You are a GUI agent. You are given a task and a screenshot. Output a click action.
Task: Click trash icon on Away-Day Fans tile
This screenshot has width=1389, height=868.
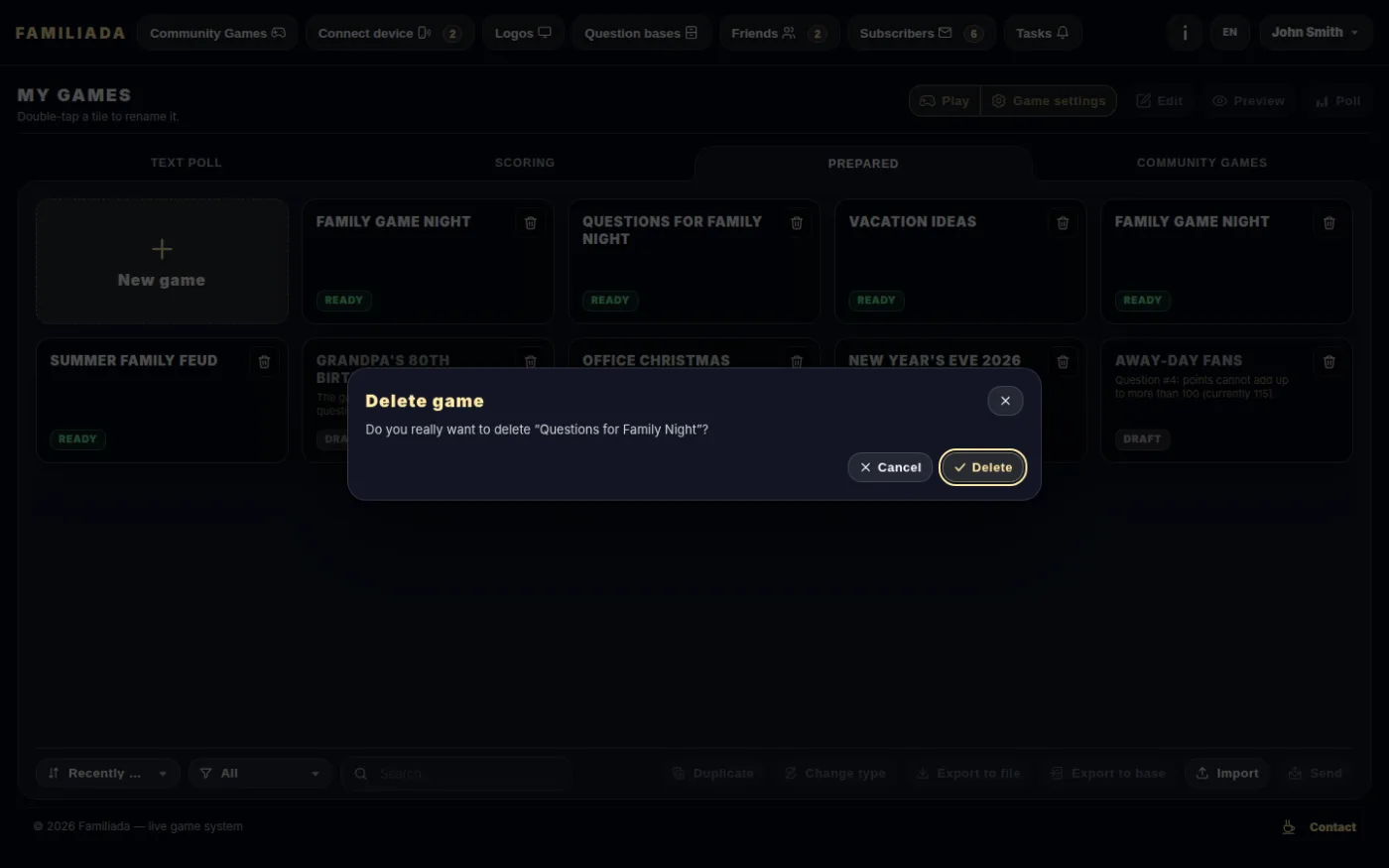coord(1329,362)
